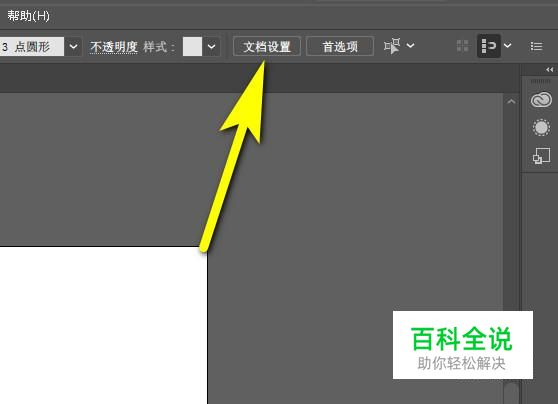
Task: Click the 文档设置 button
Action: point(267,46)
